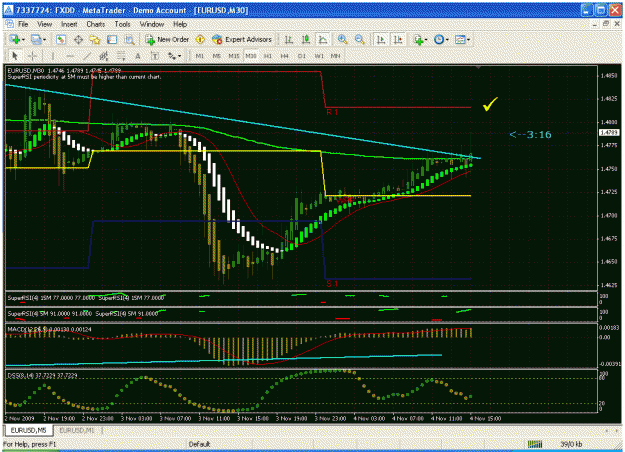Click the S 1 support label
This screenshot has height=452, width=625.
[332, 284]
